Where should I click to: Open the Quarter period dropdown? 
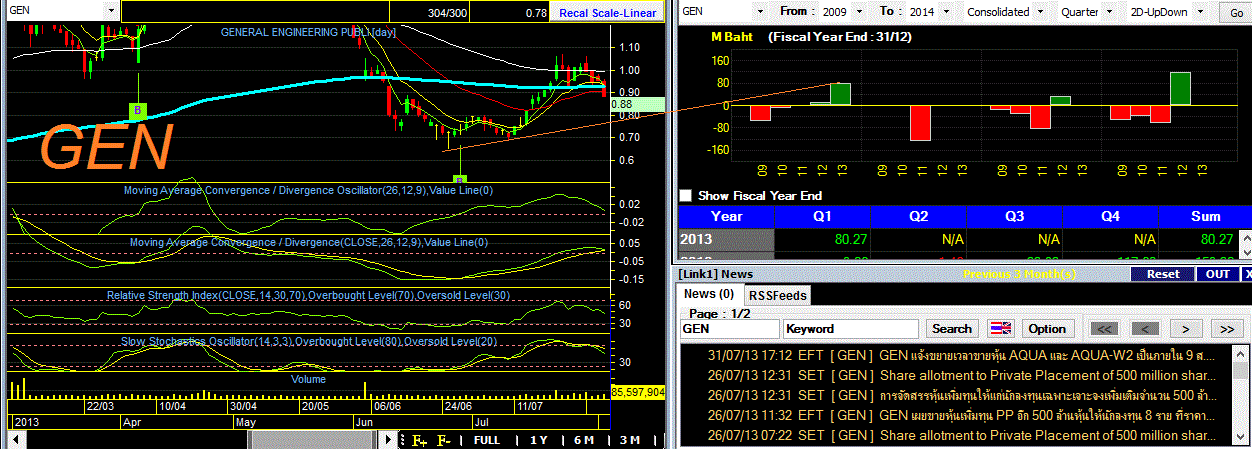[1111, 12]
